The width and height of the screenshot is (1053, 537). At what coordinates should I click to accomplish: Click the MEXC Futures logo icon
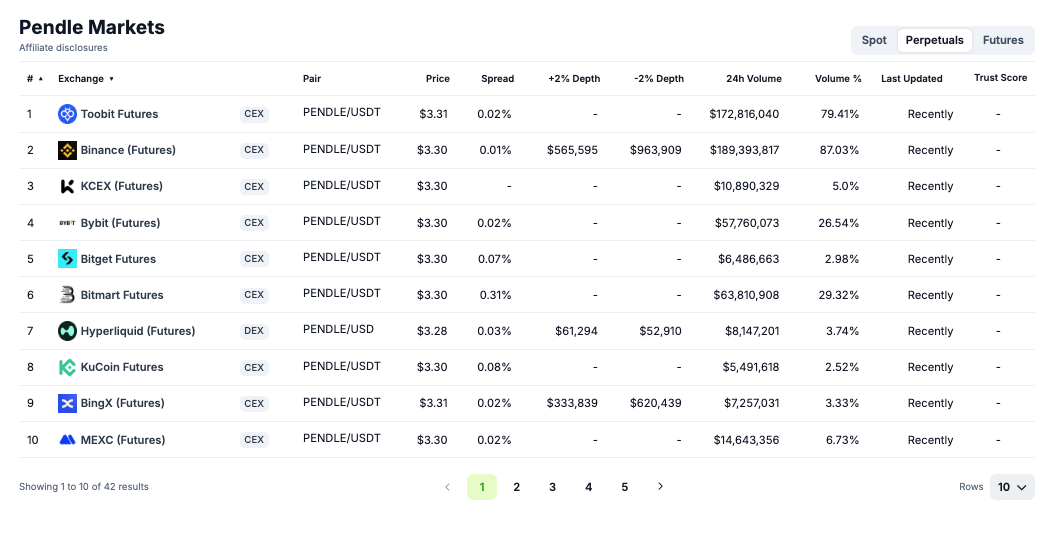click(x=67, y=440)
